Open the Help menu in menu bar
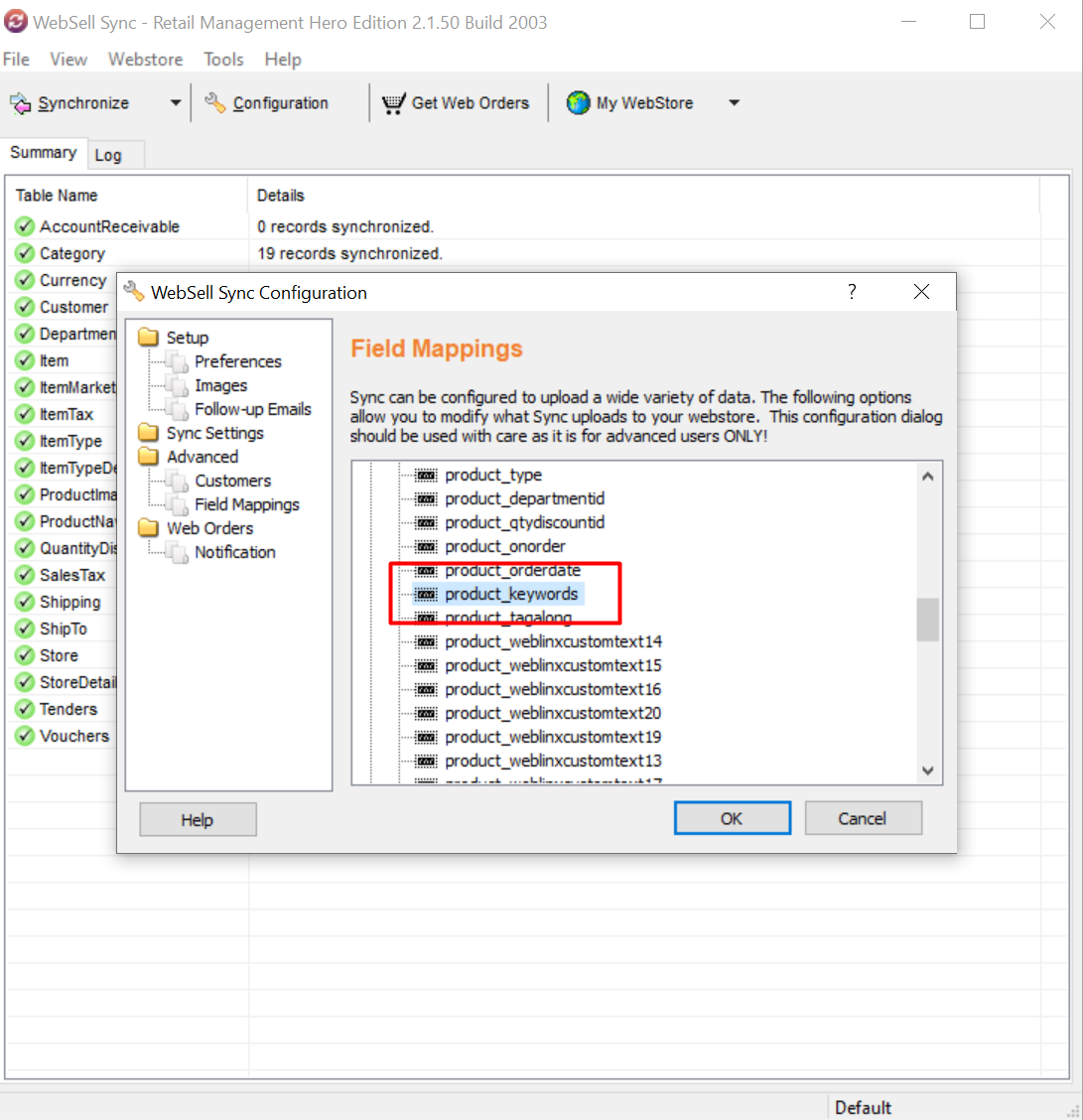 283,60
